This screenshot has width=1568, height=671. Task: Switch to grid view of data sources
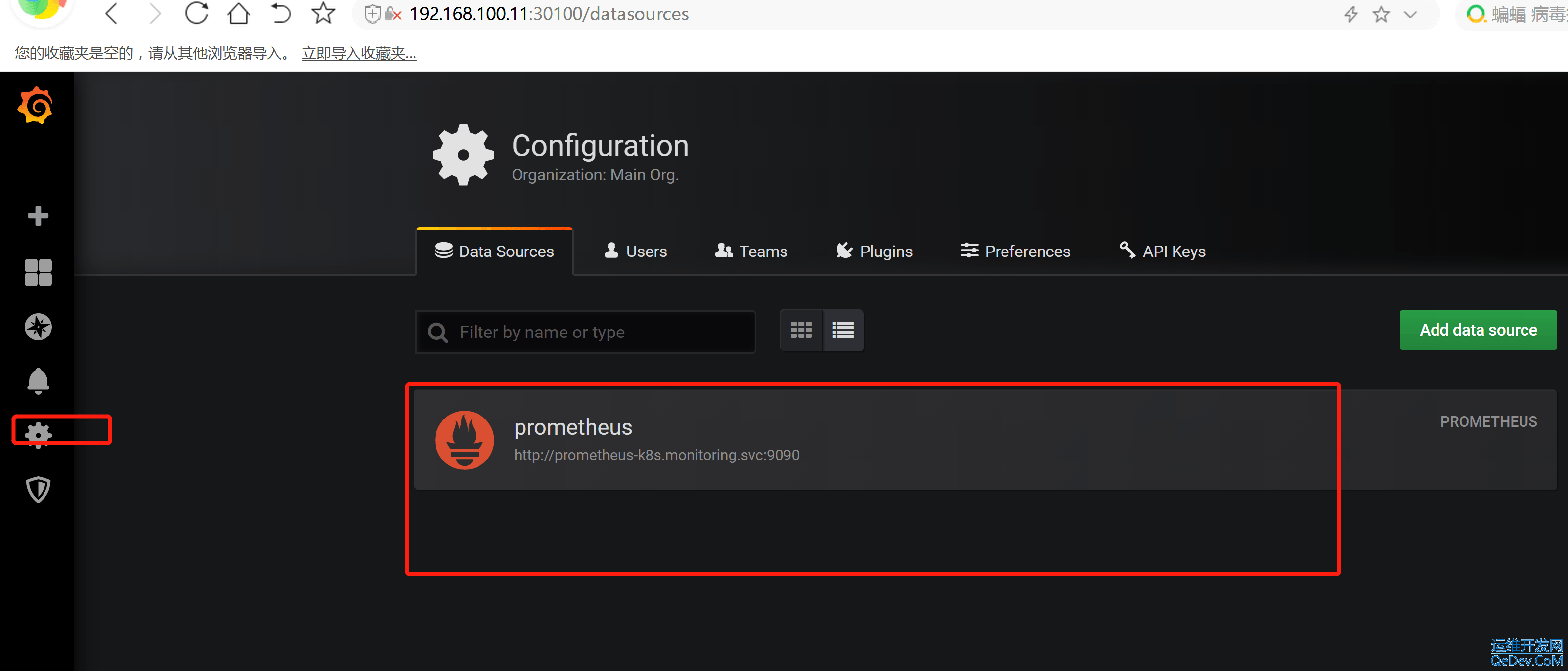[x=801, y=331]
